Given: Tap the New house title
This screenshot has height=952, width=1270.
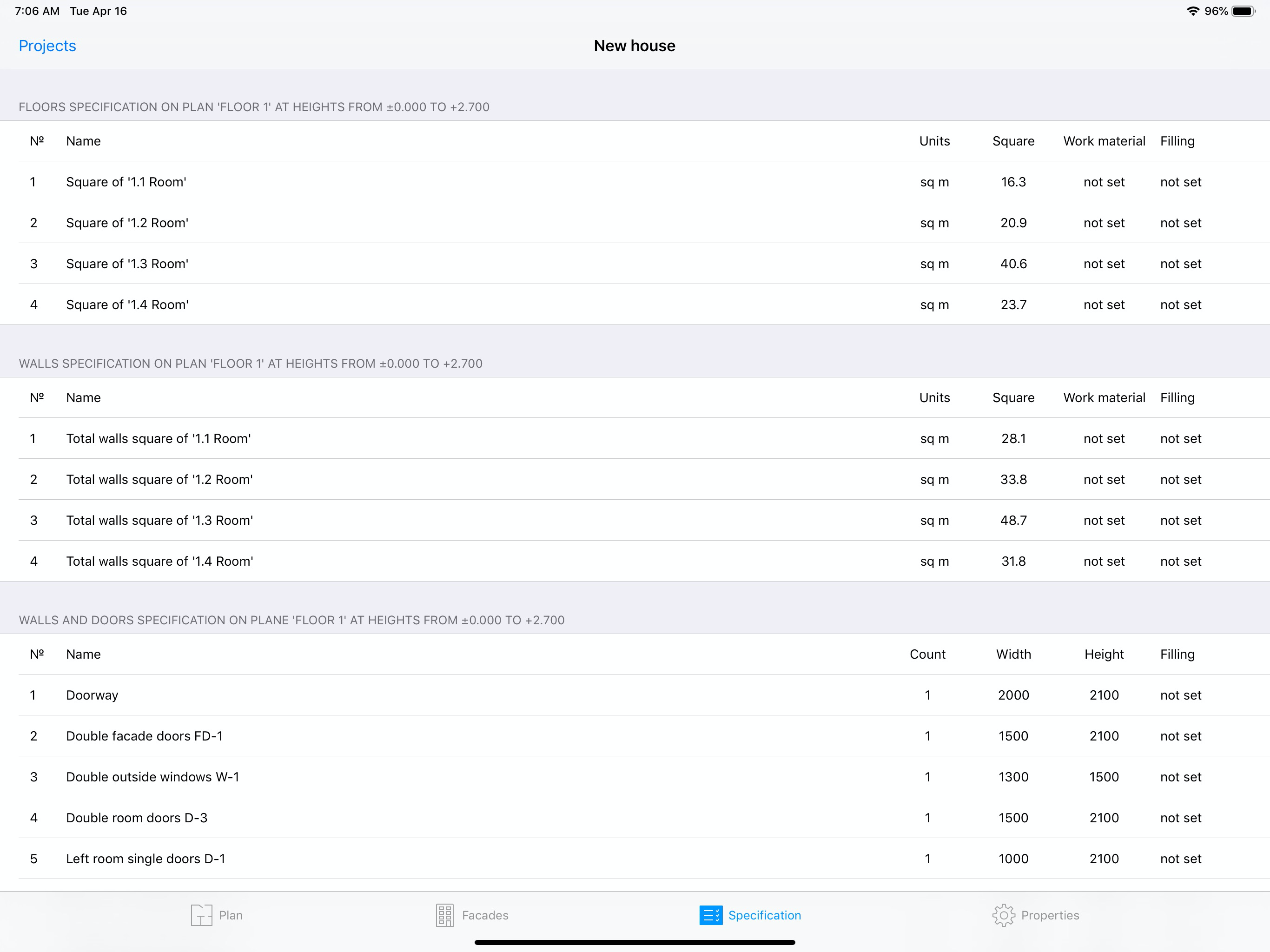Looking at the screenshot, I should [635, 46].
